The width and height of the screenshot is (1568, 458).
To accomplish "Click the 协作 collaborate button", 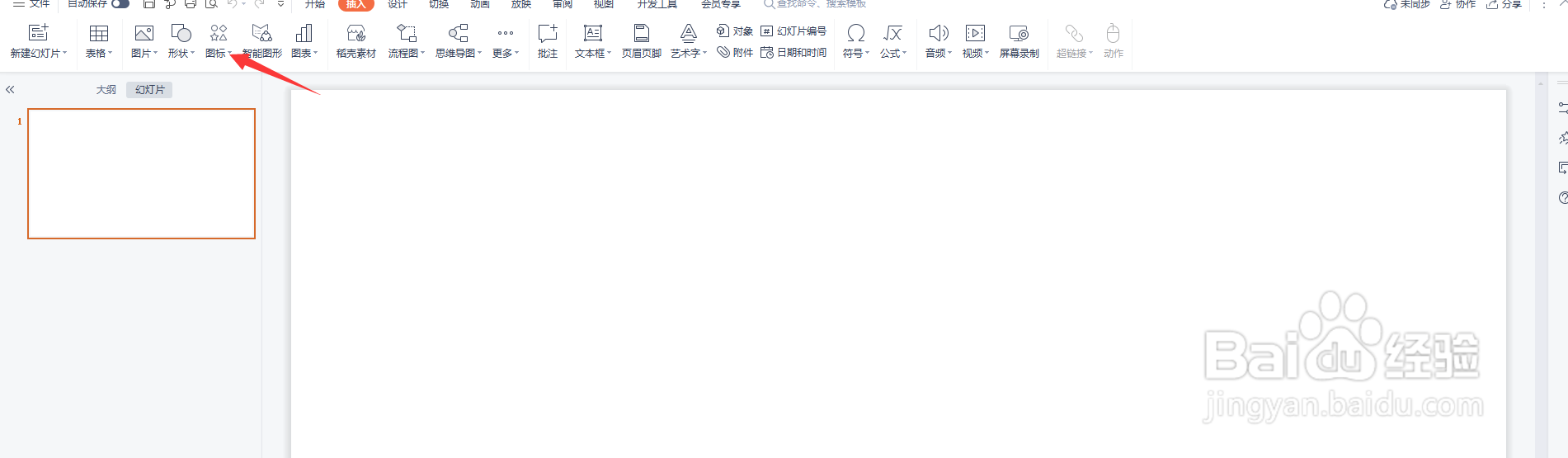I will 1458,4.
